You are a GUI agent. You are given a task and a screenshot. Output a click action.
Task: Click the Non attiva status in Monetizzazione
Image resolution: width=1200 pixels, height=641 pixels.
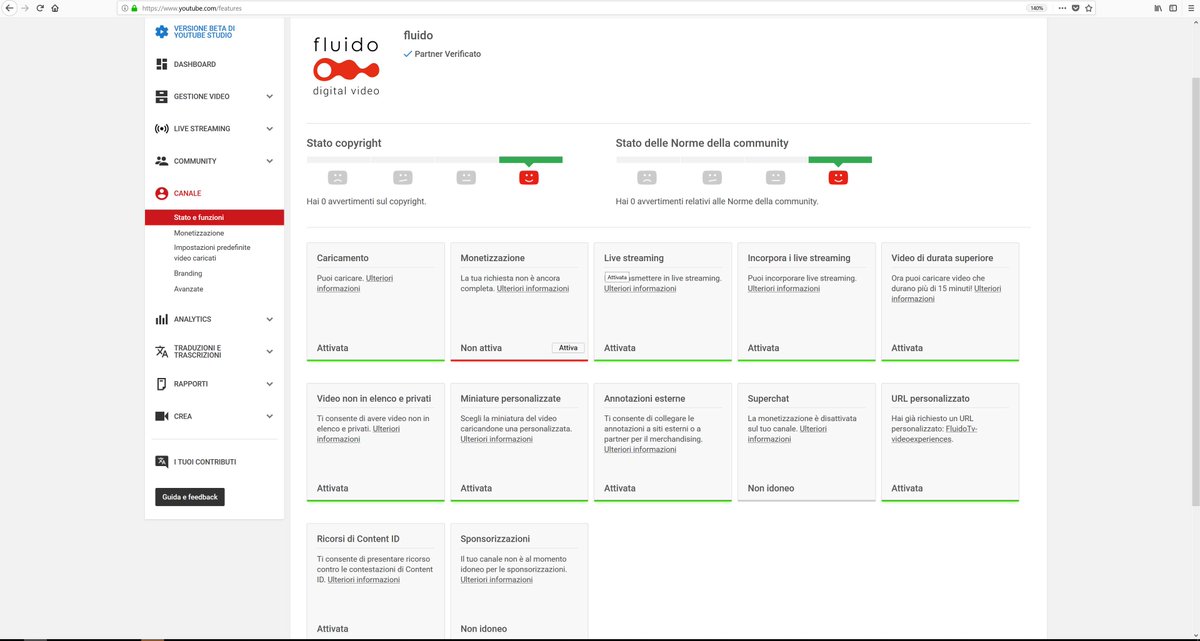click(x=482, y=348)
